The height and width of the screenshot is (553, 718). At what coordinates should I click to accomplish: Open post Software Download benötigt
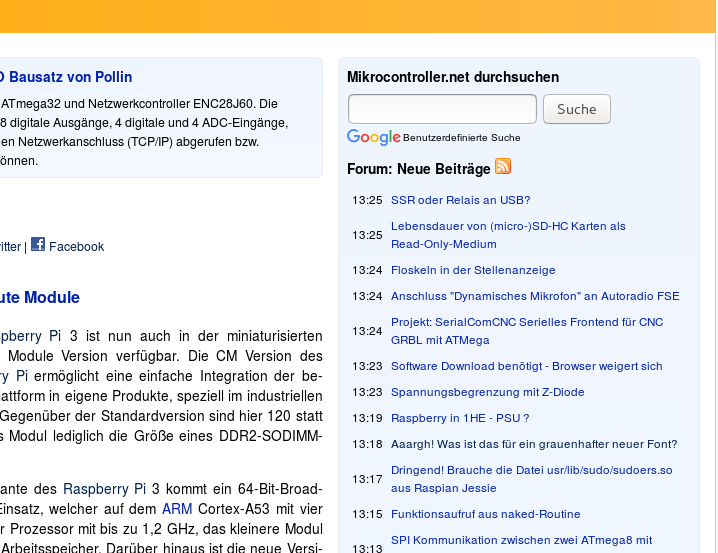527,366
